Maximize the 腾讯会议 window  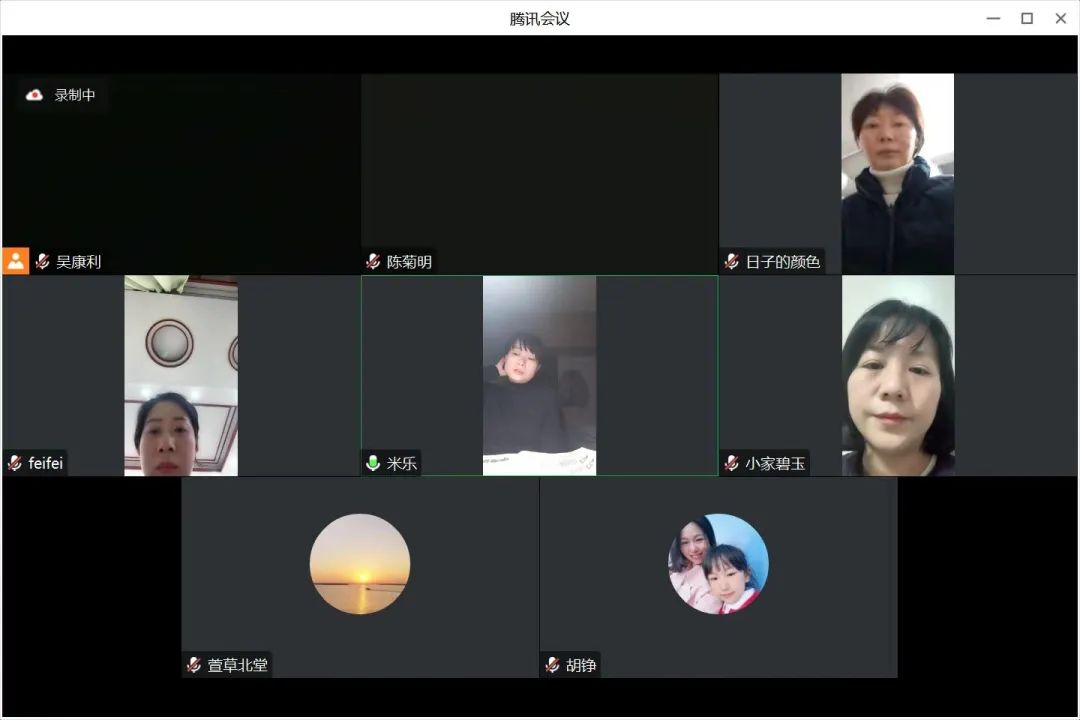point(1026,18)
